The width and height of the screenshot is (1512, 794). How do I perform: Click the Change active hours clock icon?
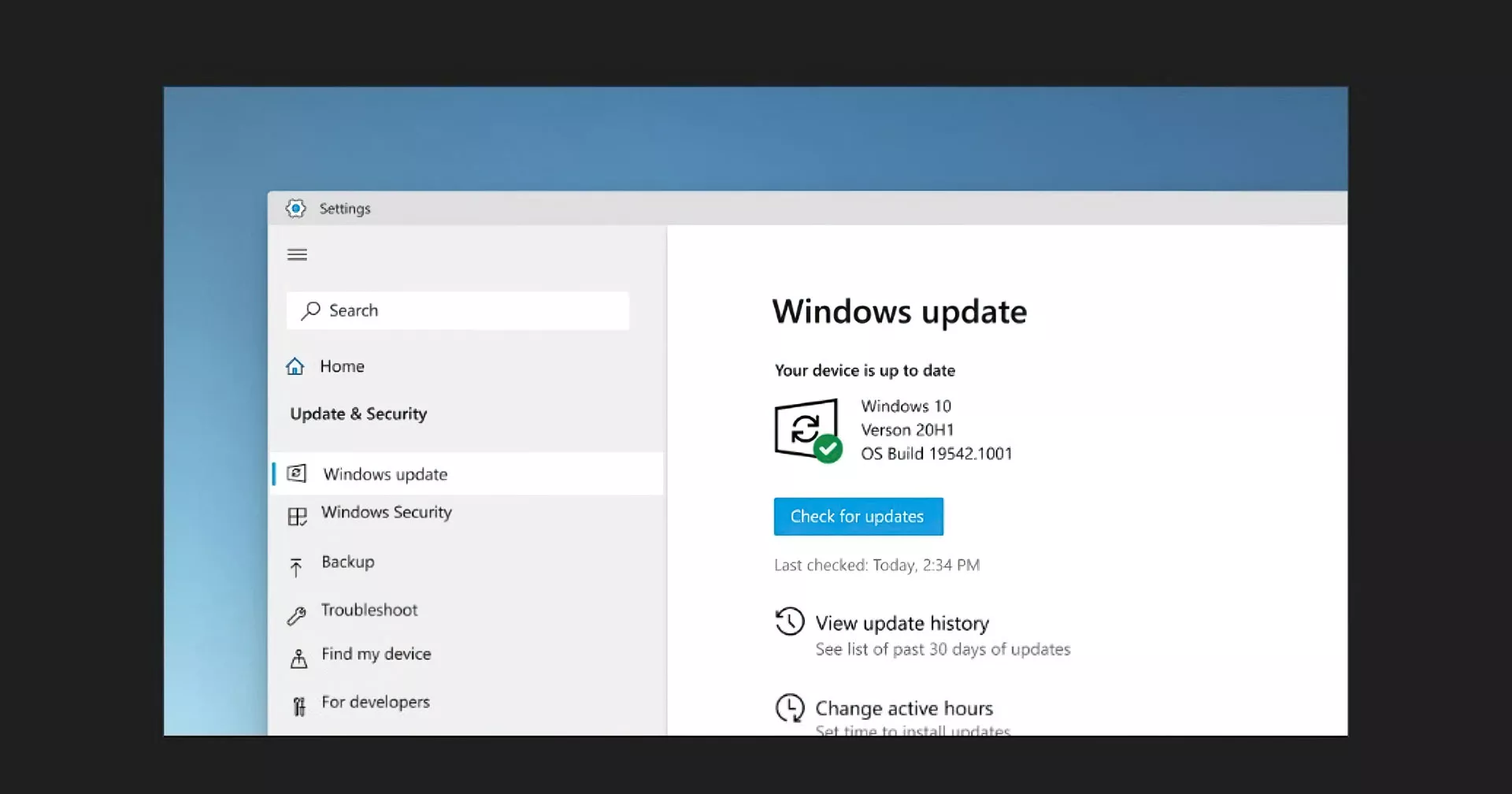click(x=790, y=707)
